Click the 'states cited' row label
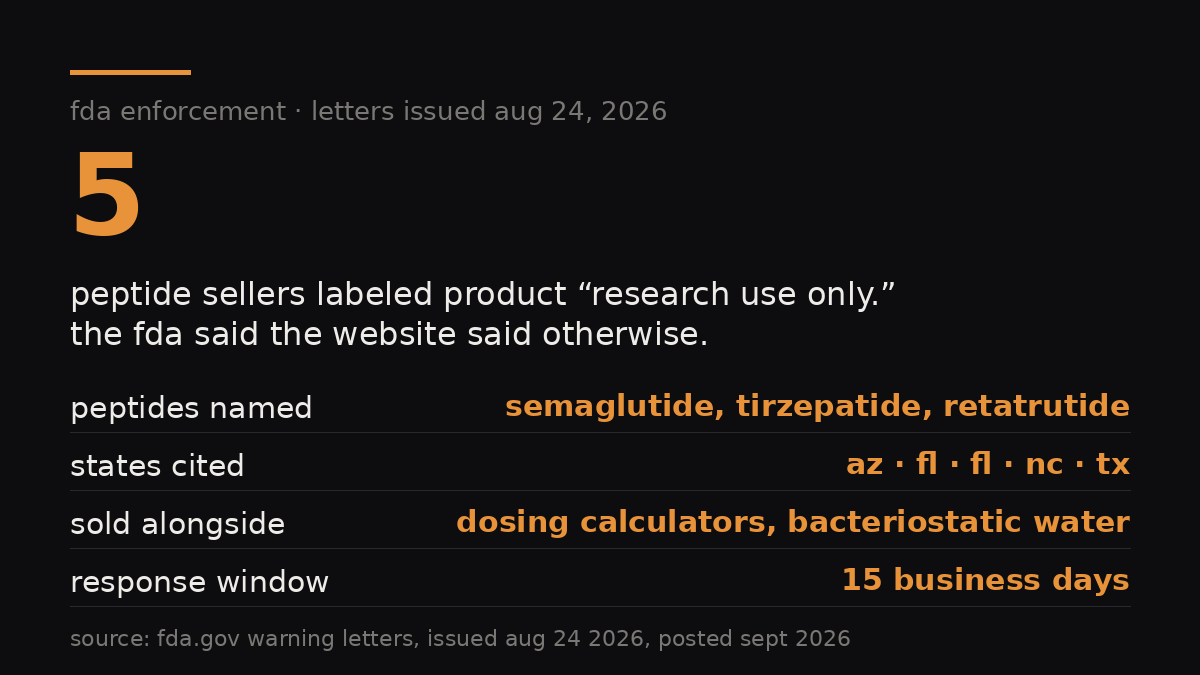Screen dimensions: 1200x675 point(157,466)
